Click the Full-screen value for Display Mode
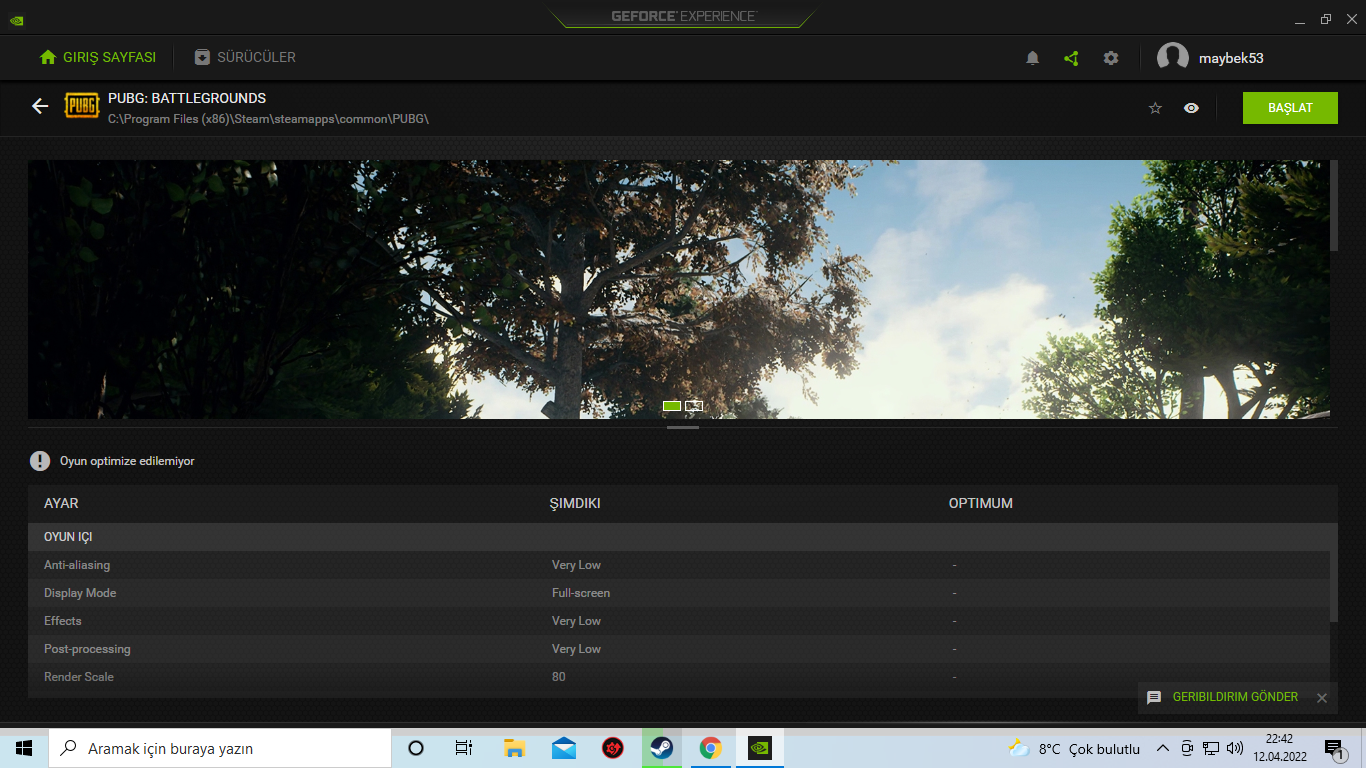Image resolution: width=1366 pixels, height=768 pixels. tap(581, 593)
